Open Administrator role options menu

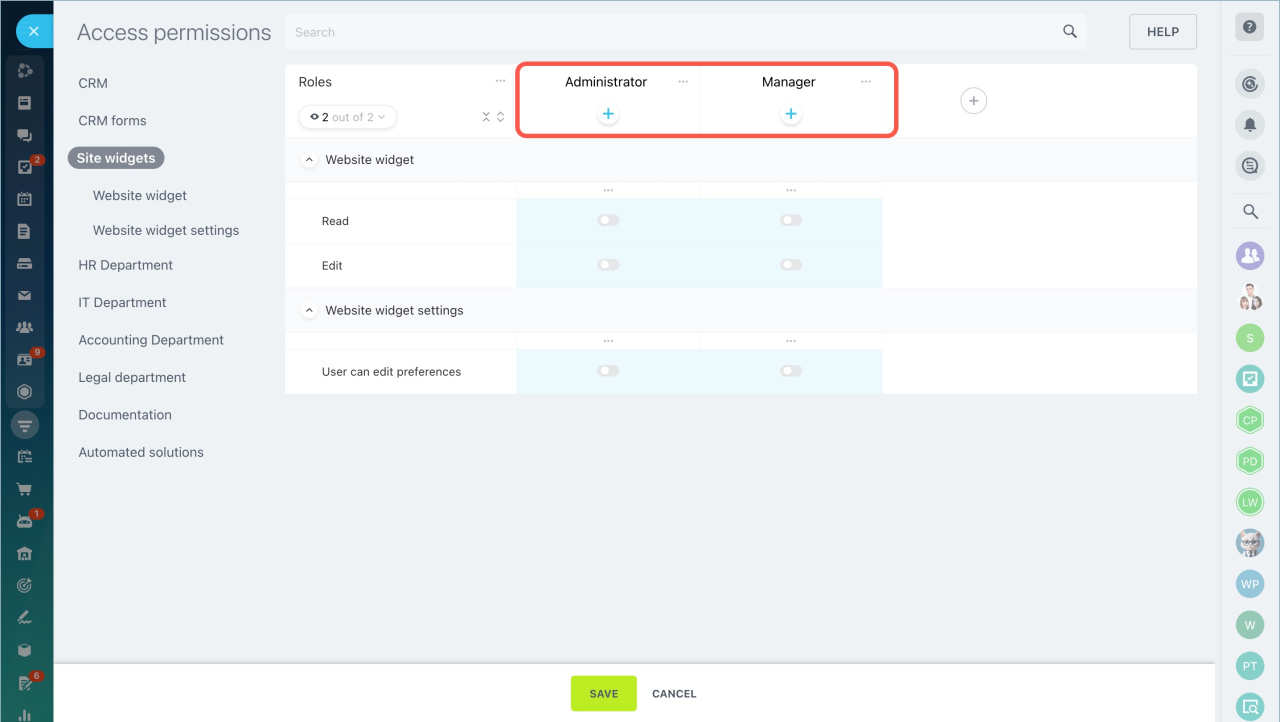683,82
